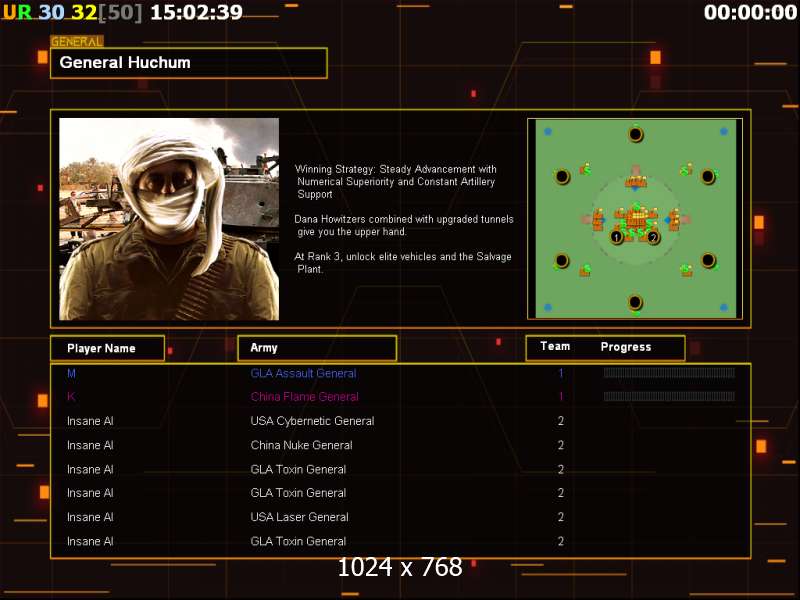Click the USA Laser General army entry
Image resolution: width=800 pixels, height=600 pixels.
coord(299,517)
